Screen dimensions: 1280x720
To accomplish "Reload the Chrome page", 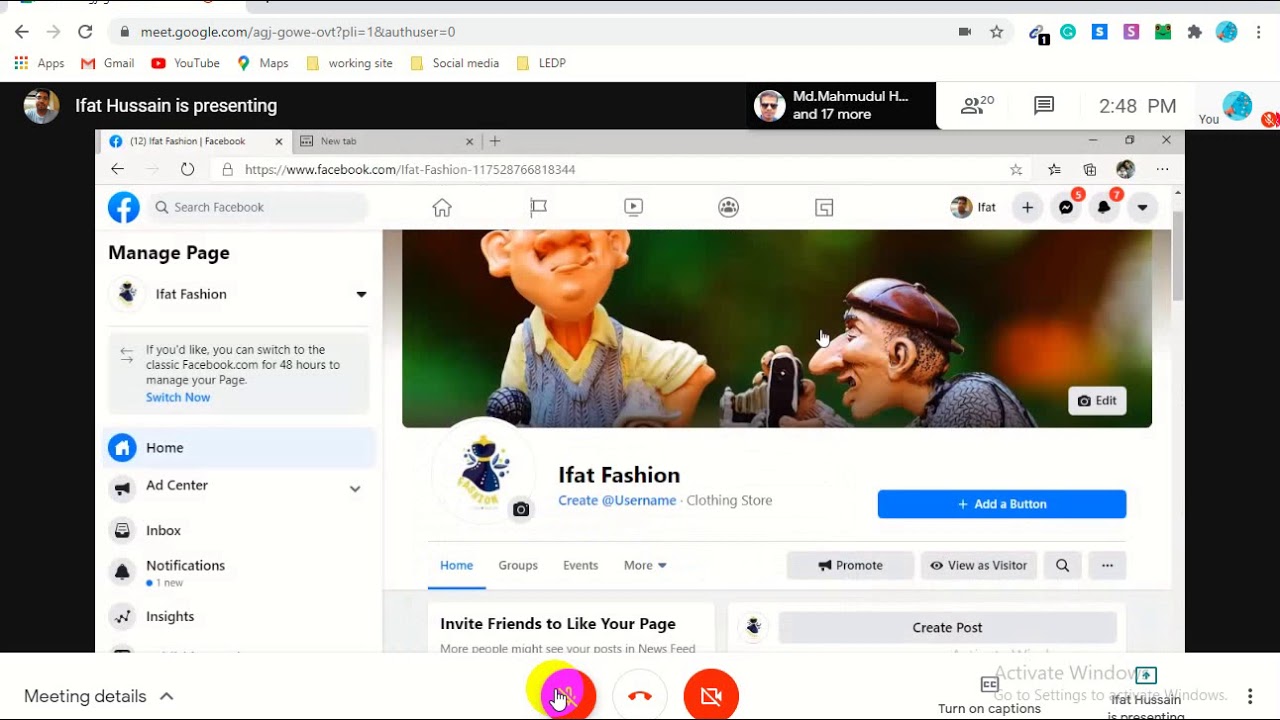I will coord(85,32).
